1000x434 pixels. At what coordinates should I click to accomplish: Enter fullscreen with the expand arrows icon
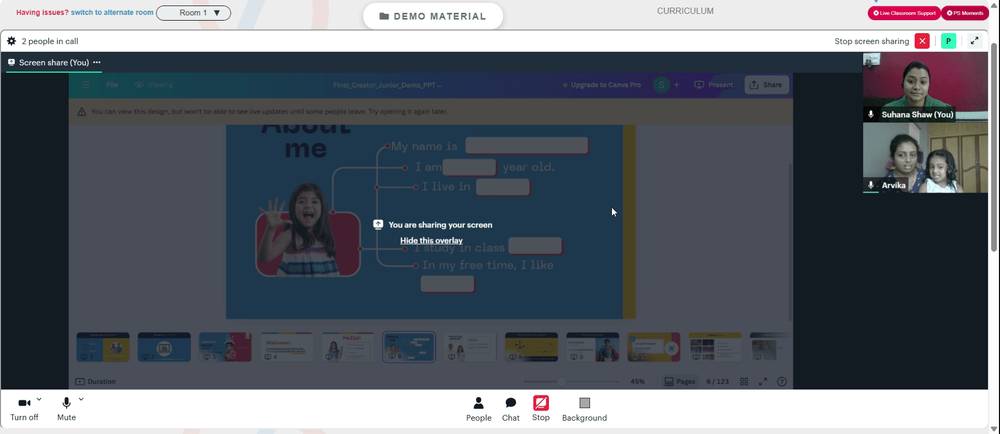(974, 41)
